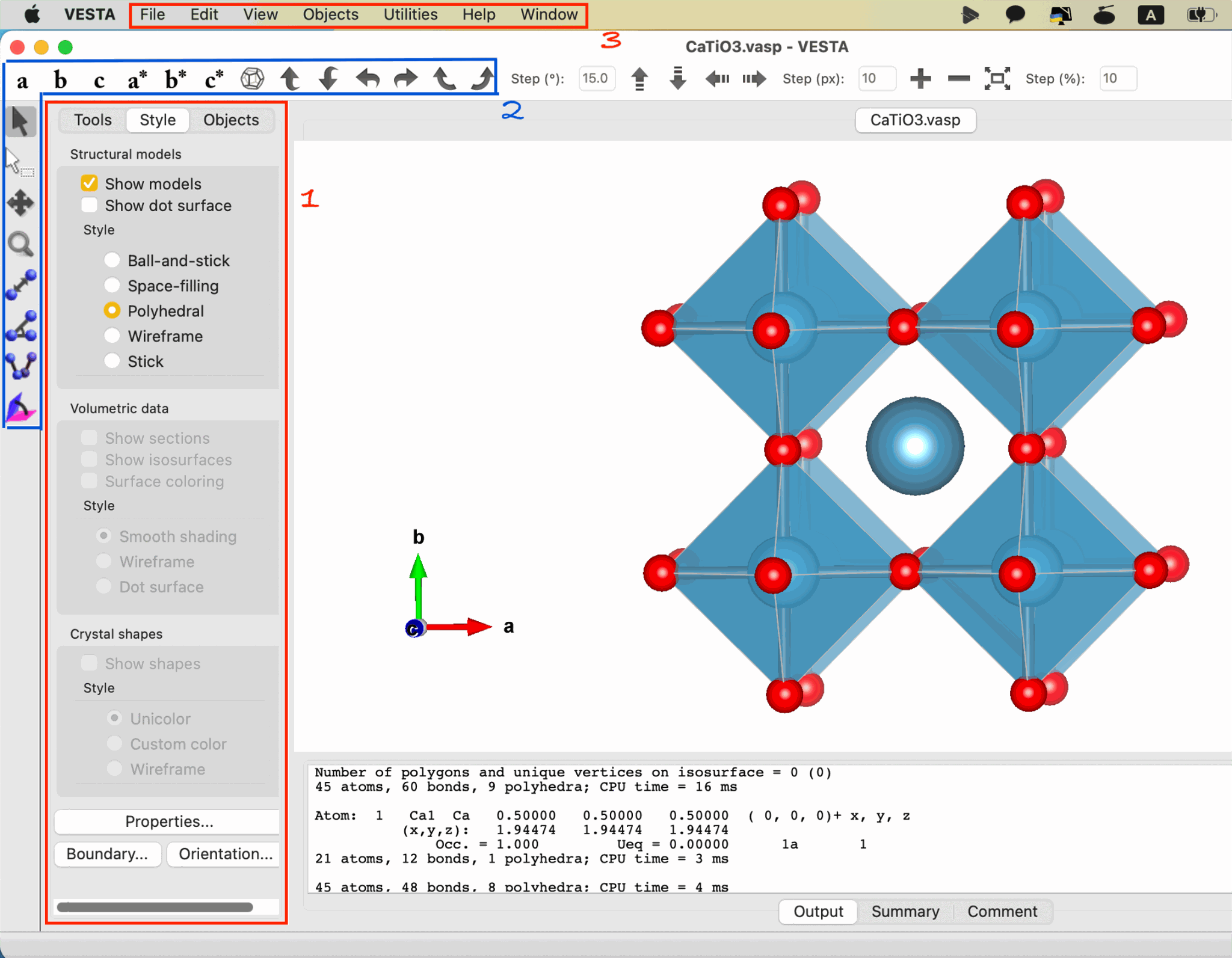Image resolution: width=1232 pixels, height=958 pixels.
Task: Open the Tools tab
Action: 93,120
